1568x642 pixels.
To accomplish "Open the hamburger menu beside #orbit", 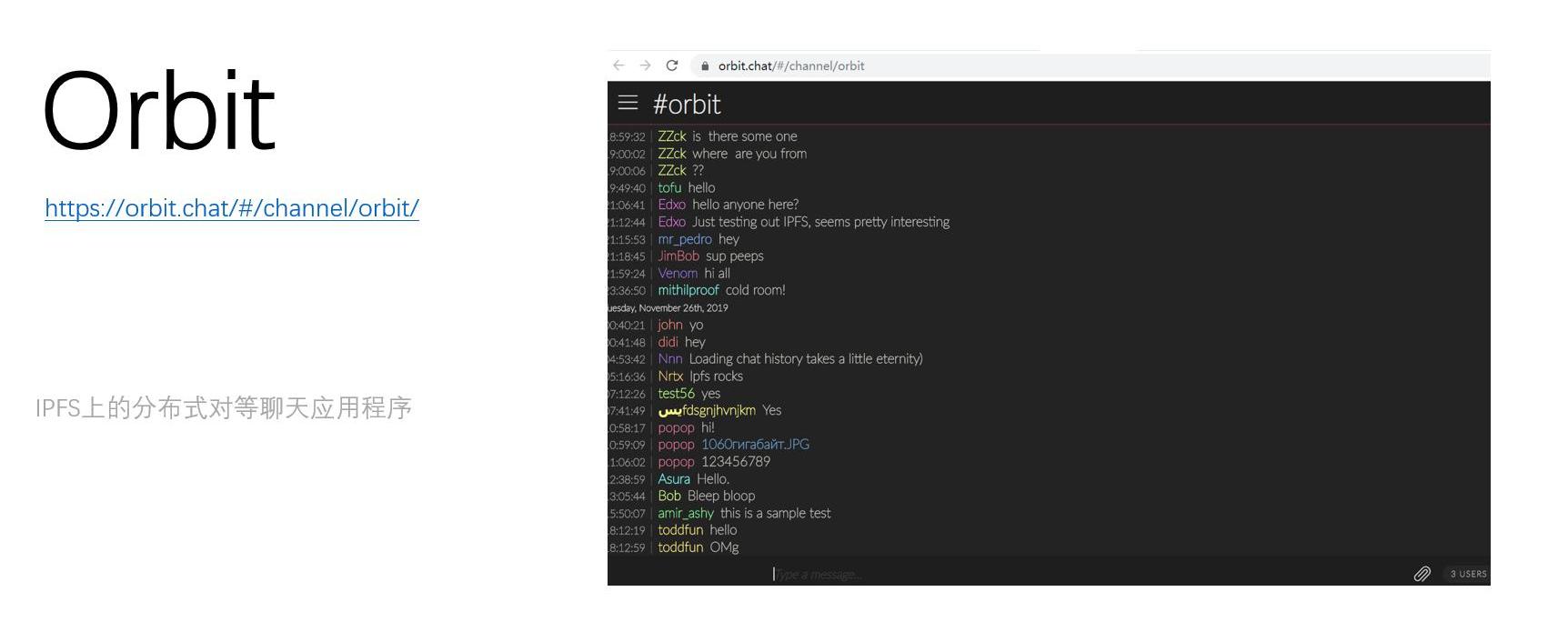I will 628,103.
